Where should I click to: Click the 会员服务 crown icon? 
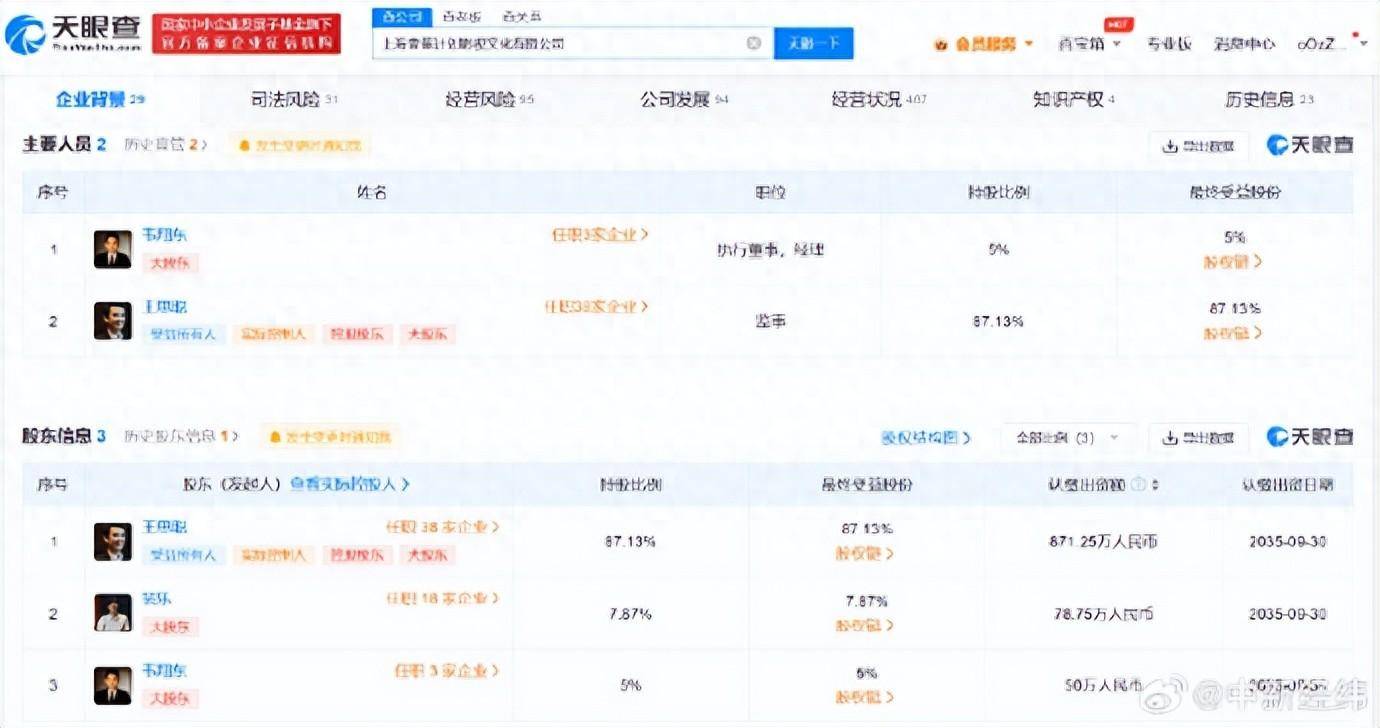[940, 45]
